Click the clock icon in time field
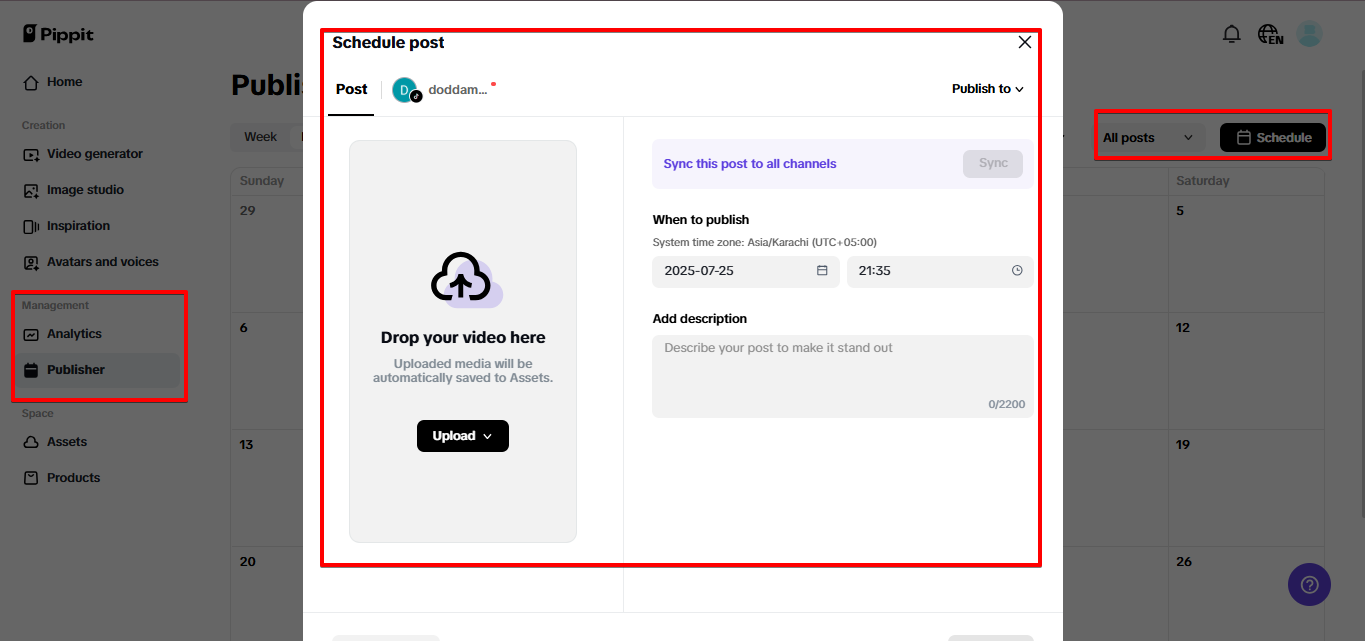 1017,271
